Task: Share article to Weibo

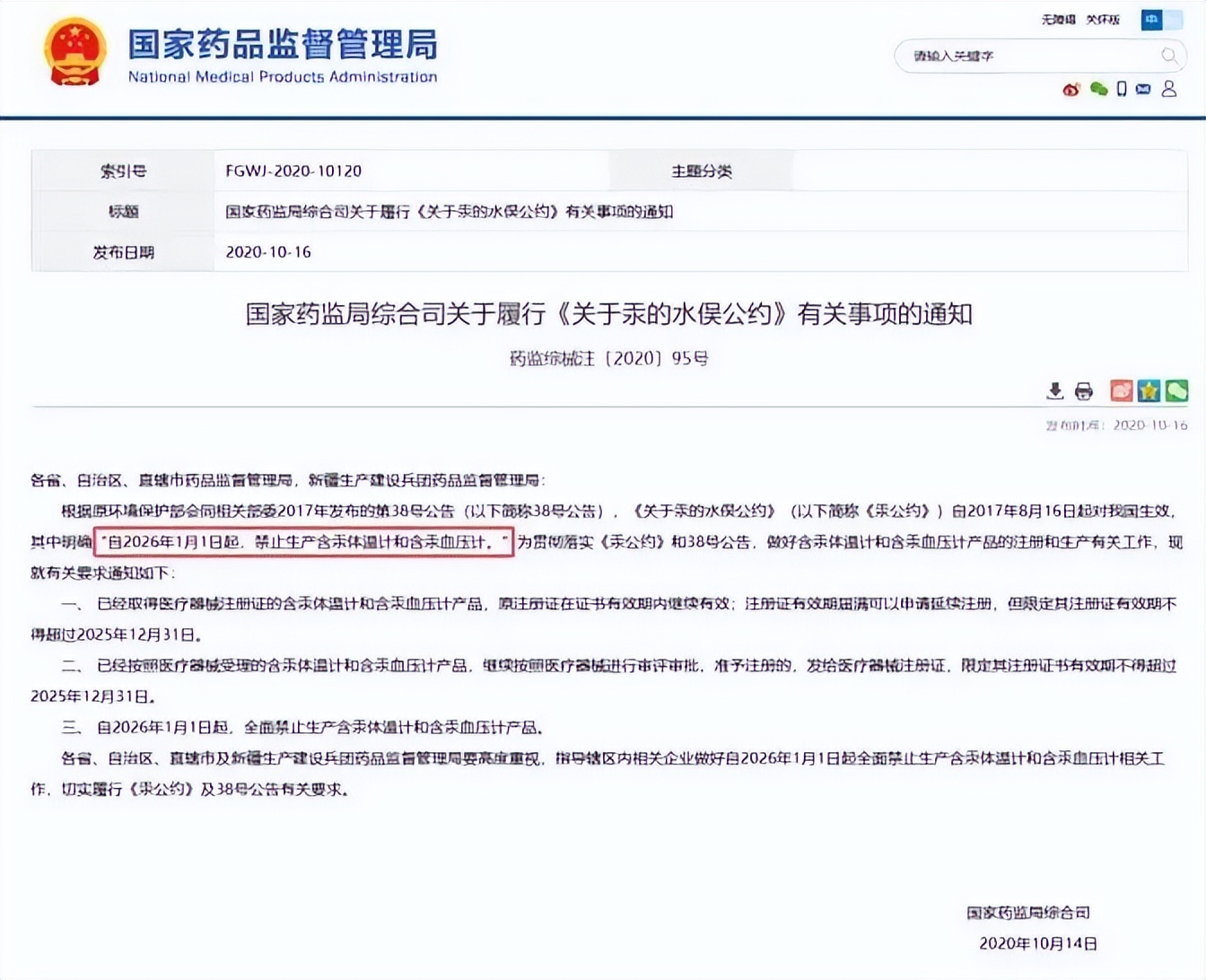Action: click(x=1121, y=390)
